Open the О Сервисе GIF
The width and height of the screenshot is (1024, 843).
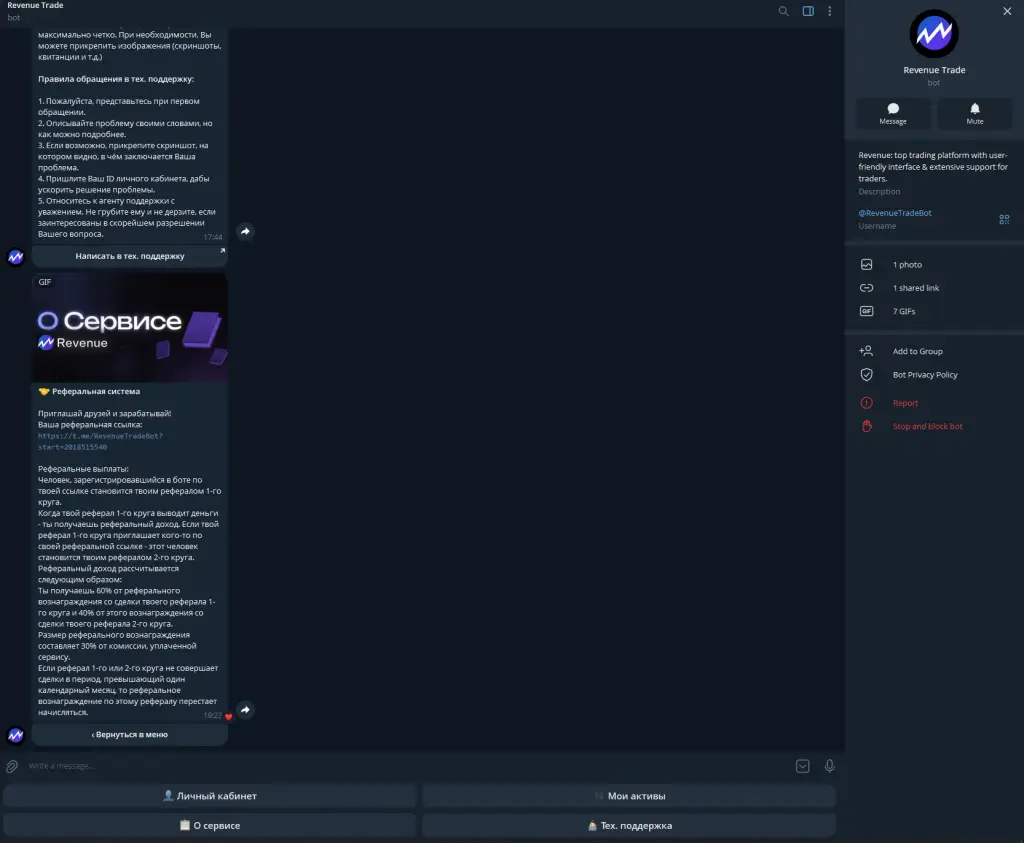(129, 328)
